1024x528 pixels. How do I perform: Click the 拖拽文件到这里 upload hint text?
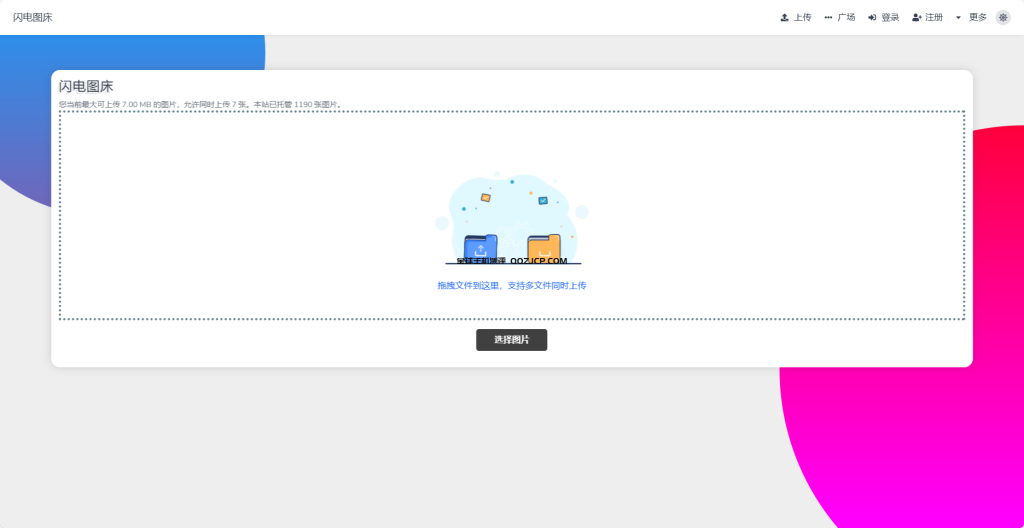[x=511, y=286]
